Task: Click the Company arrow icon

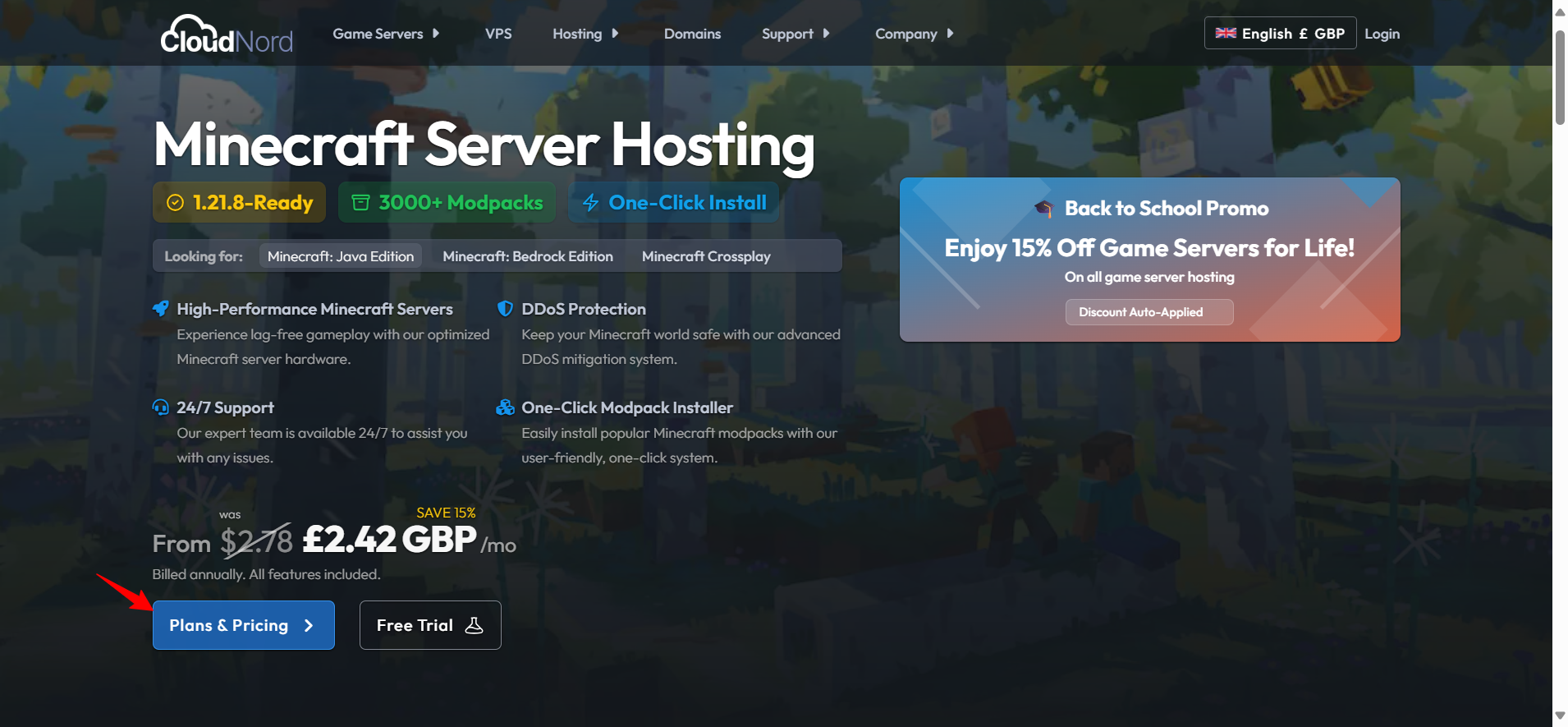Action: pos(950,34)
